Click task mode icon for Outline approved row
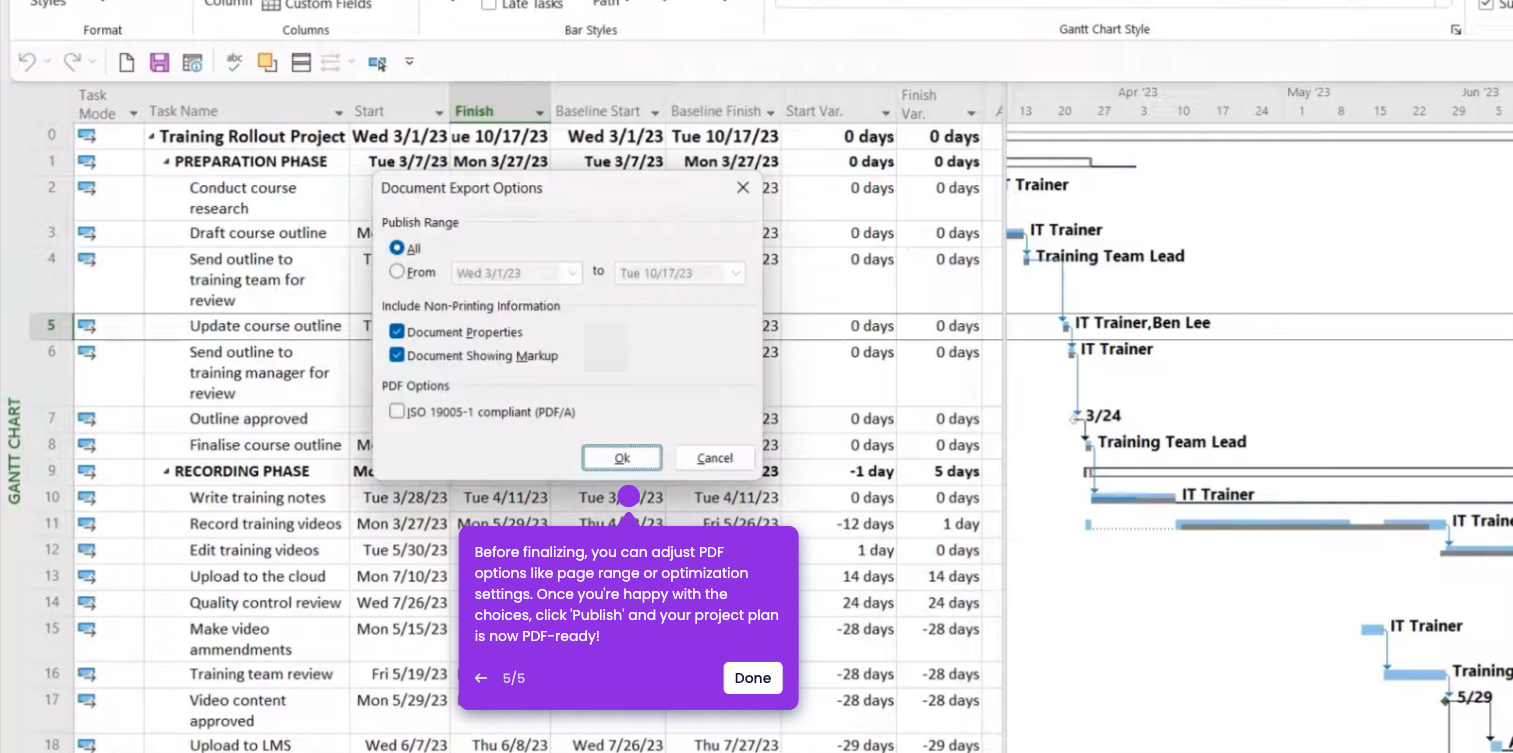This screenshot has height=753, width=1513. point(87,419)
